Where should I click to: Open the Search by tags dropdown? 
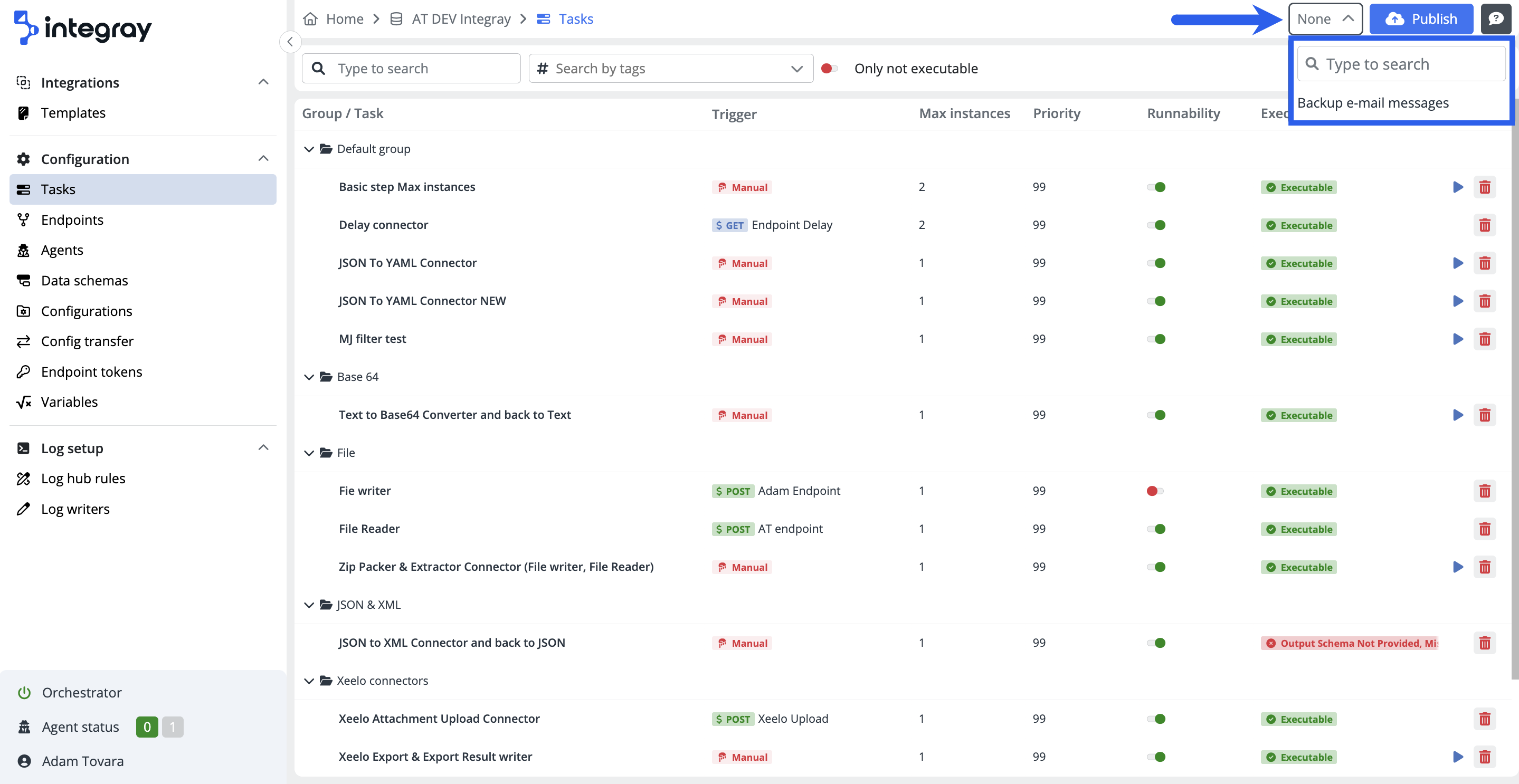pyautogui.click(x=798, y=69)
